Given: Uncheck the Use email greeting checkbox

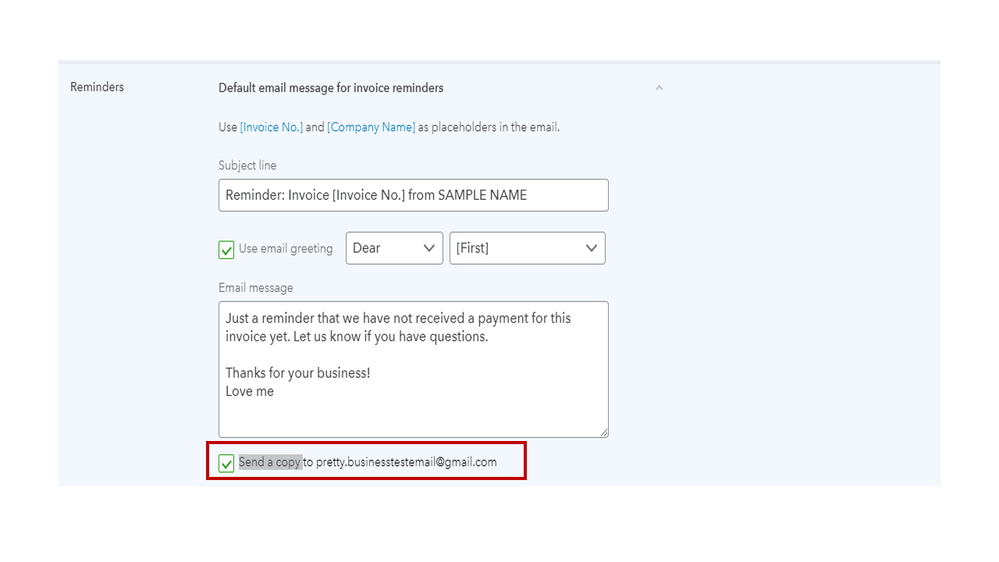Looking at the screenshot, I should point(227,249).
